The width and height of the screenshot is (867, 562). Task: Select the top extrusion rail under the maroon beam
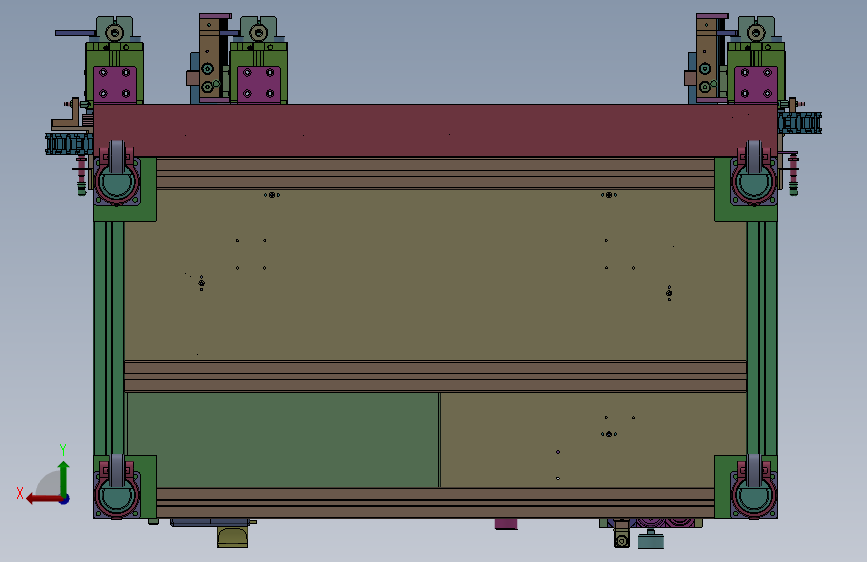[x=436, y=173]
